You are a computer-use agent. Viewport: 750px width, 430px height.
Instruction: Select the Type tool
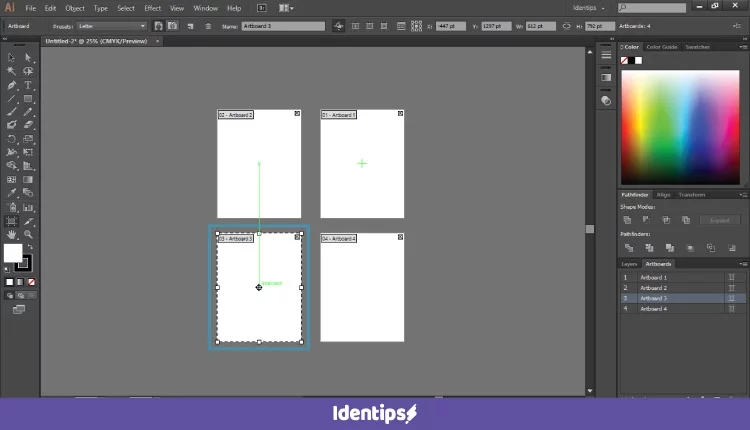point(29,85)
